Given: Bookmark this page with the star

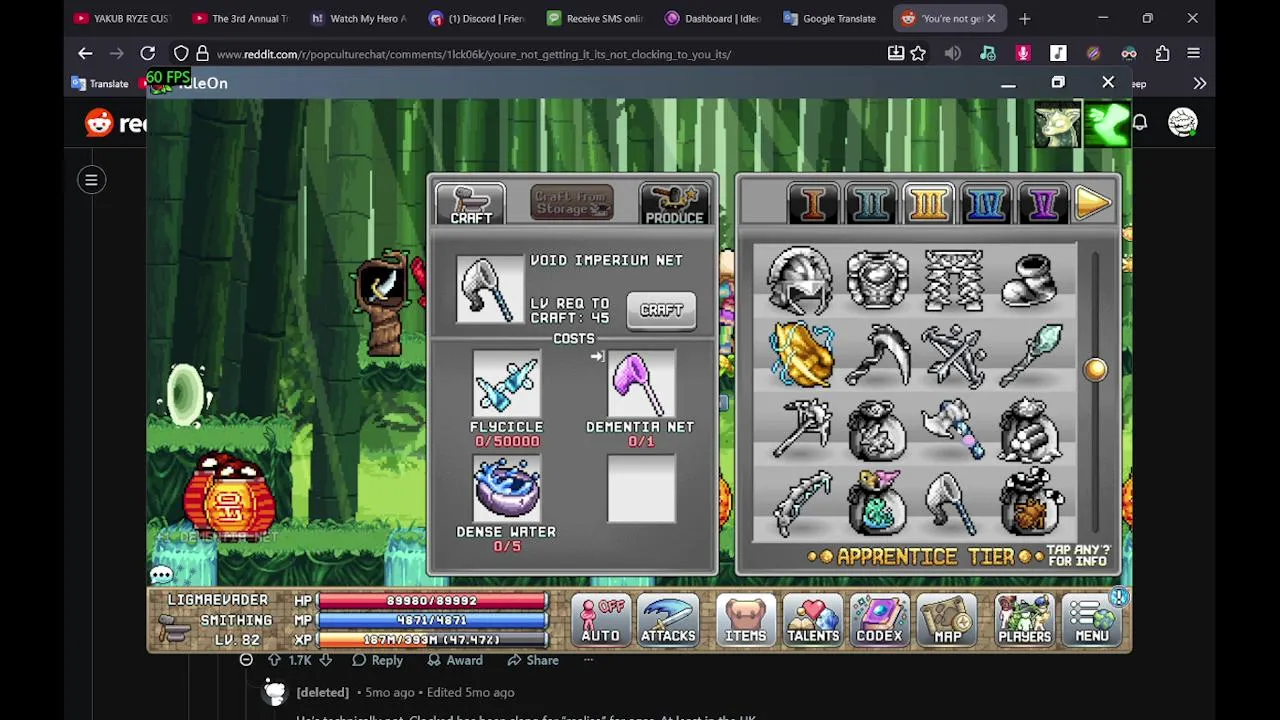Looking at the screenshot, I should [918, 54].
